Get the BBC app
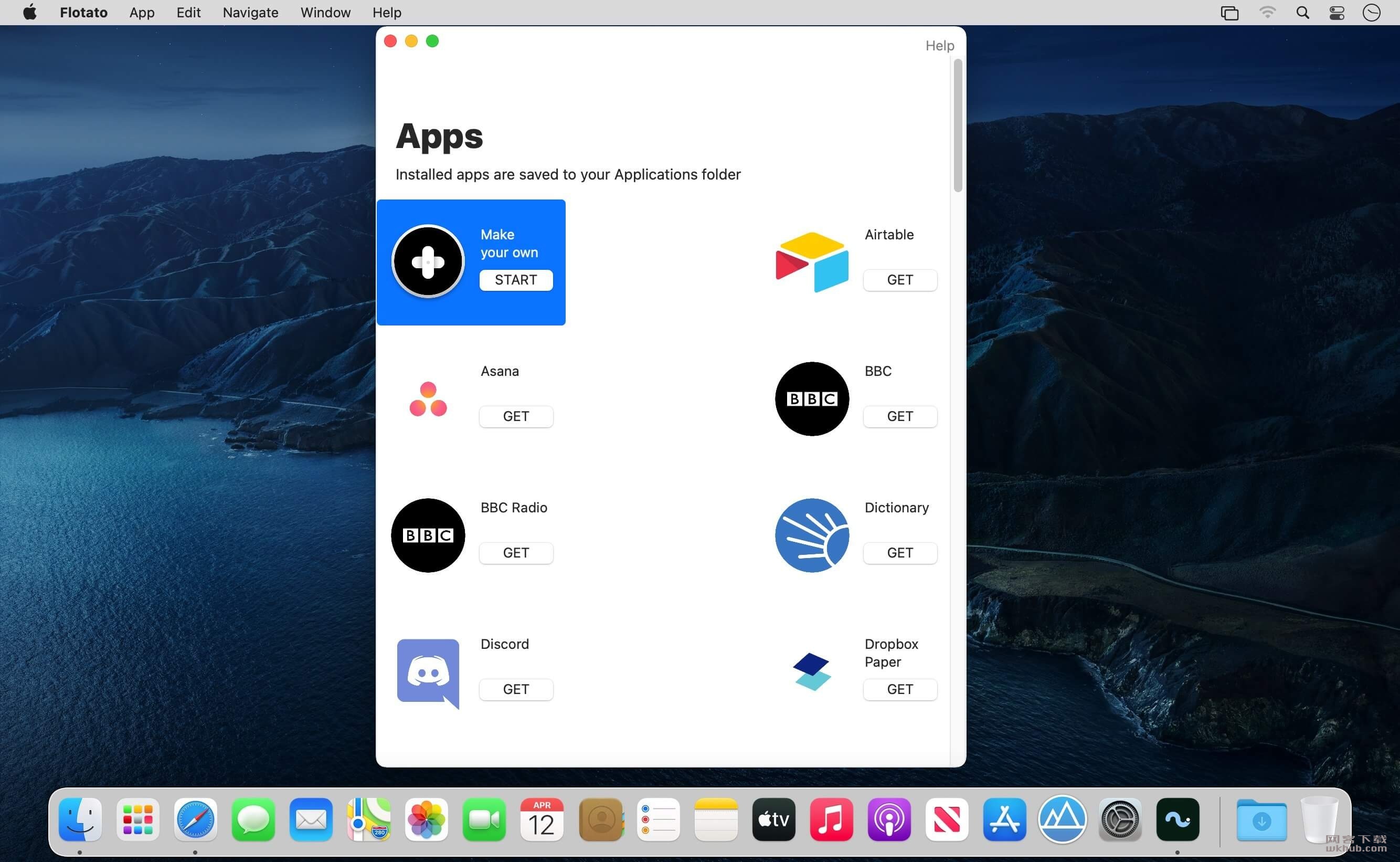The width and height of the screenshot is (1400, 862). click(x=900, y=416)
